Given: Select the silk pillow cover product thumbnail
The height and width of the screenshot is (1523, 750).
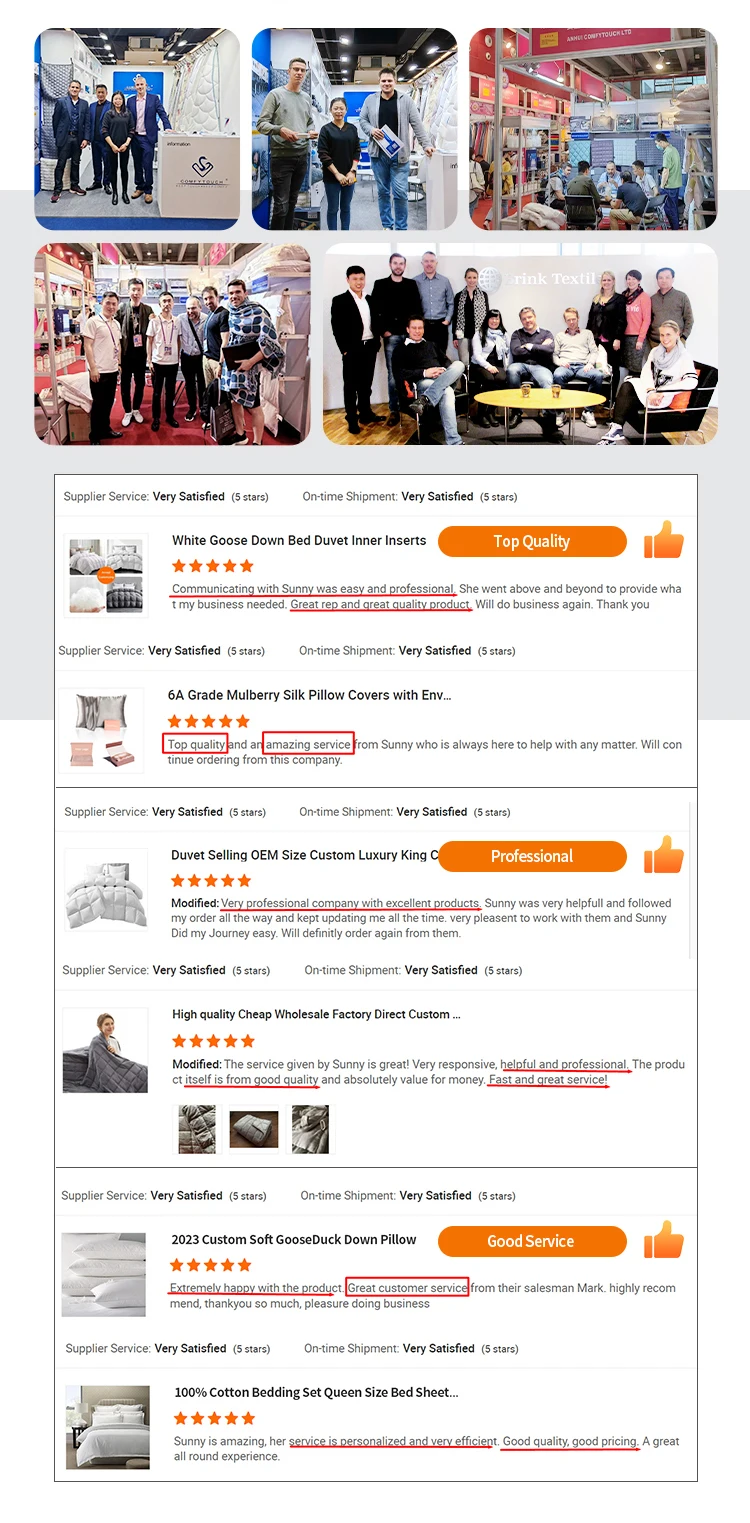Looking at the screenshot, I should [101, 731].
